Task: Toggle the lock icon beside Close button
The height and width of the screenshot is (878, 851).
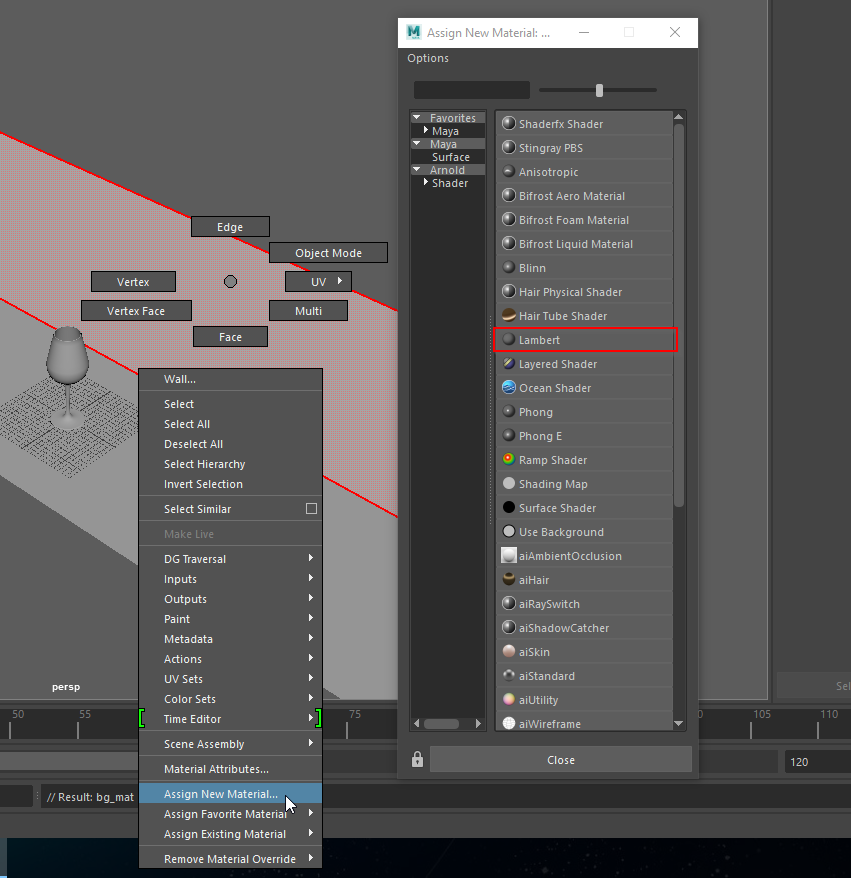Action: tap(417, 760)
